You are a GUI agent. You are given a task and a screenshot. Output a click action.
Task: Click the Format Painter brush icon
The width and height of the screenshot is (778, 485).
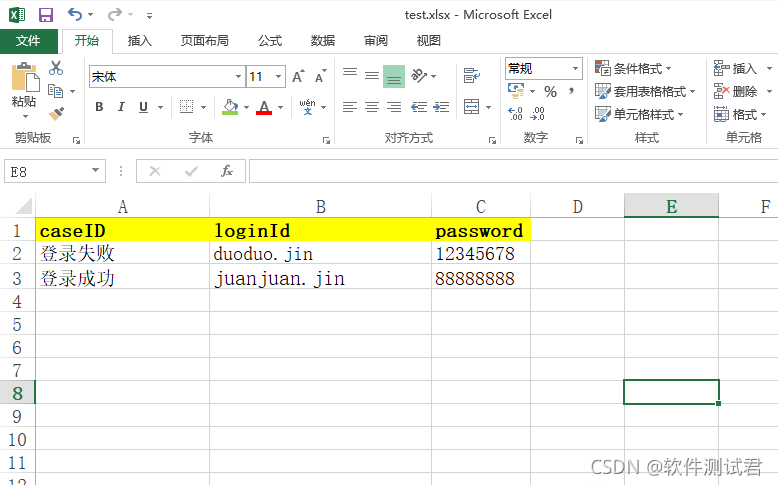click(56, 114)
